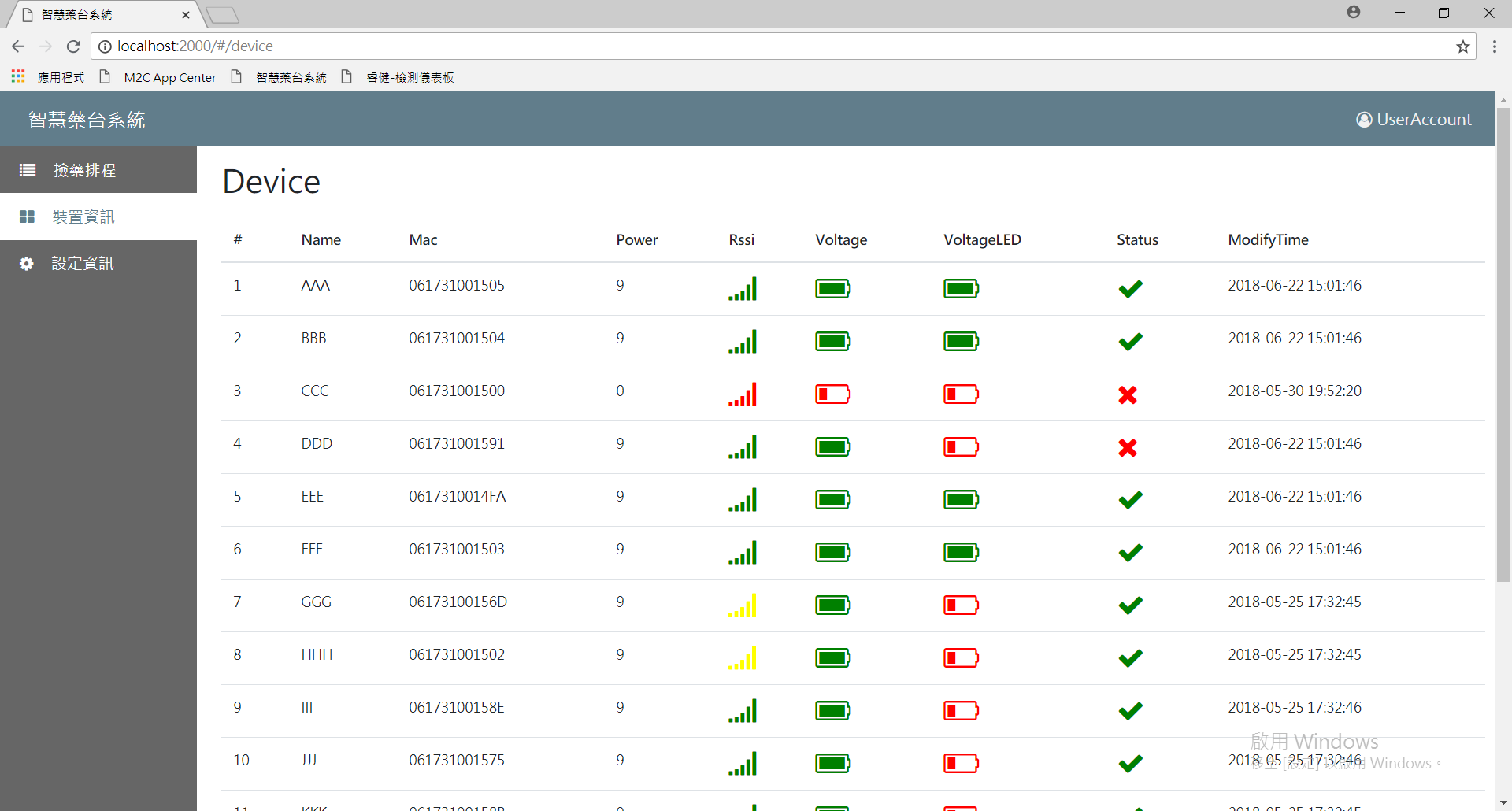Click the Rssi signal icon for JJJ
The height and width of the screenshot is (811, 1512).
743,763
